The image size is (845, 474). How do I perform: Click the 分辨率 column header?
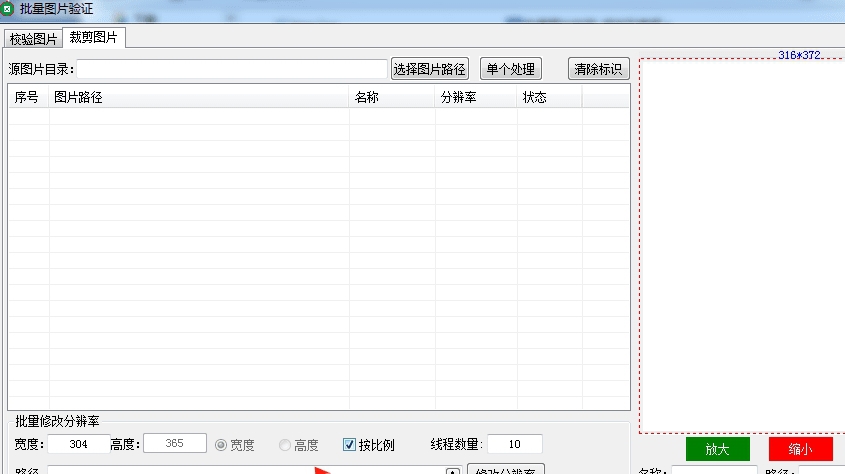coord(476,97)
